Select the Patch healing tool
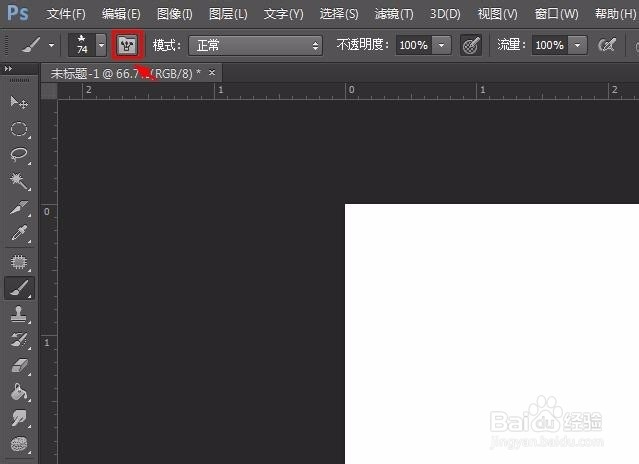This screenshot has height=464, width=639. coord(19,262)
